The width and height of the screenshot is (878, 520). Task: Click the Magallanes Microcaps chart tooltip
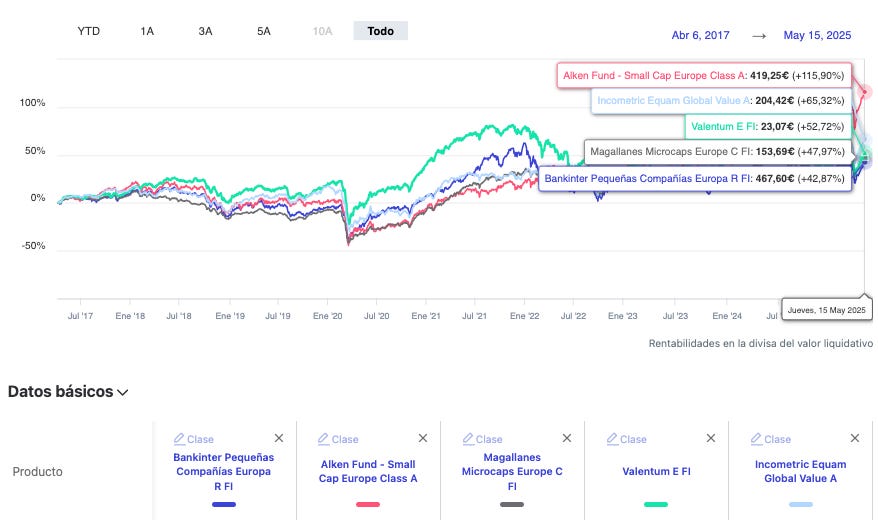click(718, 152)
